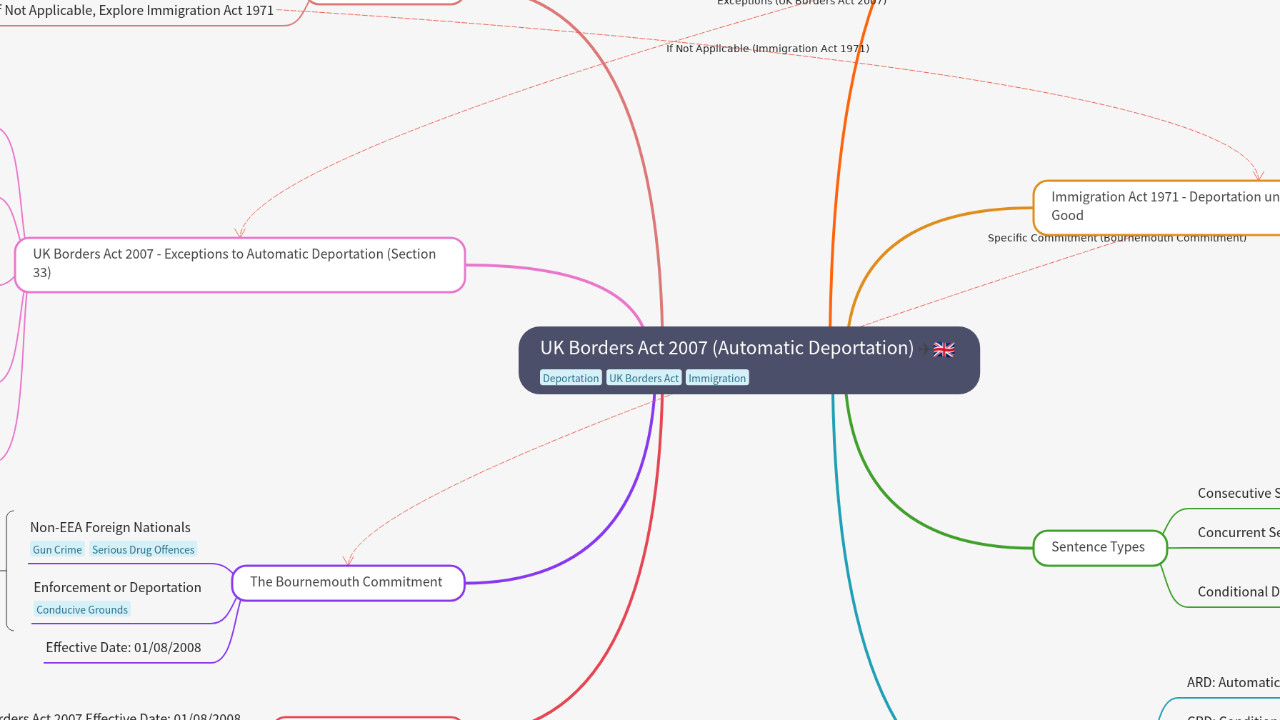This screenshot has width=1280, height=720.
Task: Select the Exceptions to Automatic Deportation node
Action: (240, 265)
